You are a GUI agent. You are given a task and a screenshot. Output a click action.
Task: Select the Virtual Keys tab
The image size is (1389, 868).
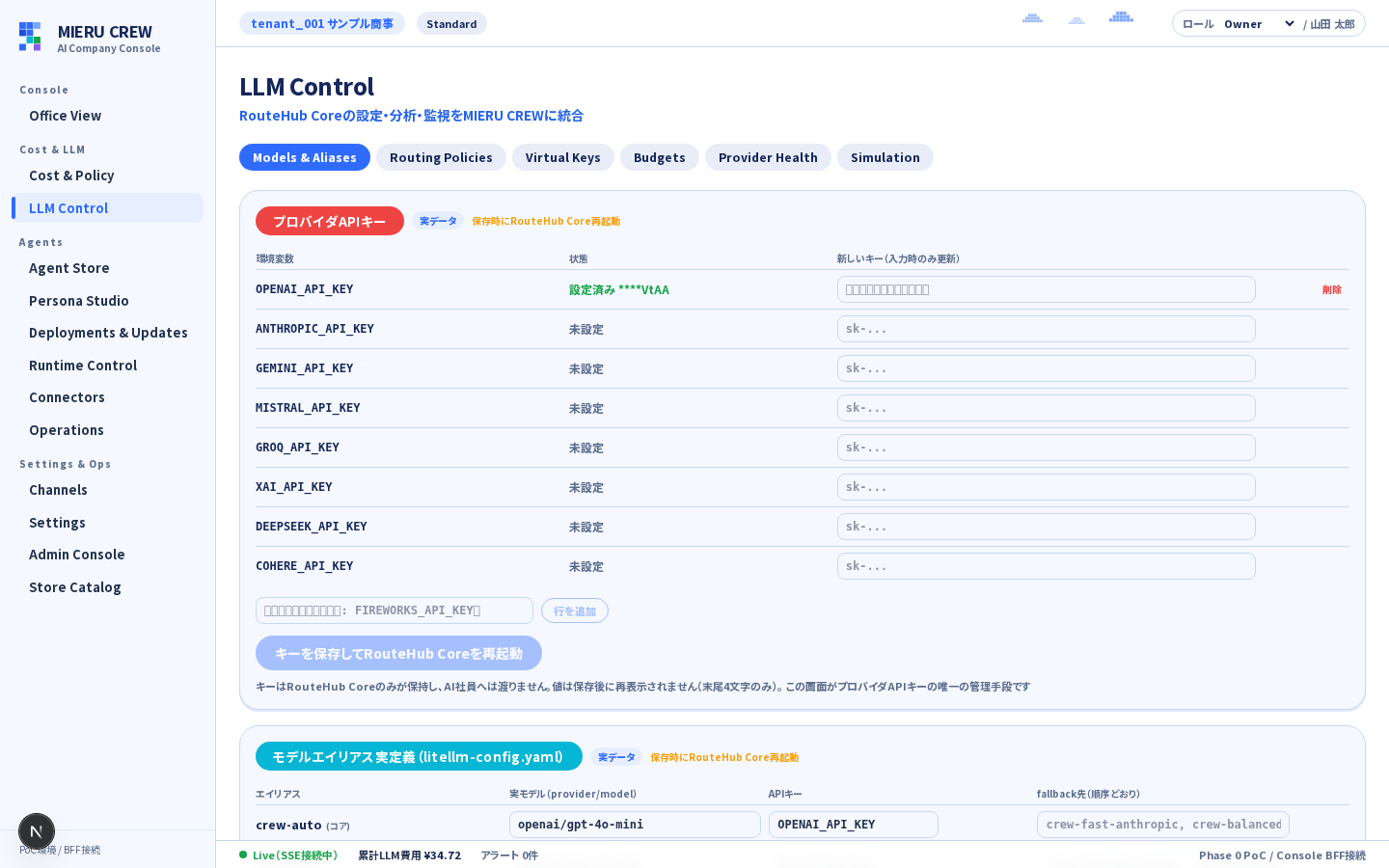click(x=563, y=157)
